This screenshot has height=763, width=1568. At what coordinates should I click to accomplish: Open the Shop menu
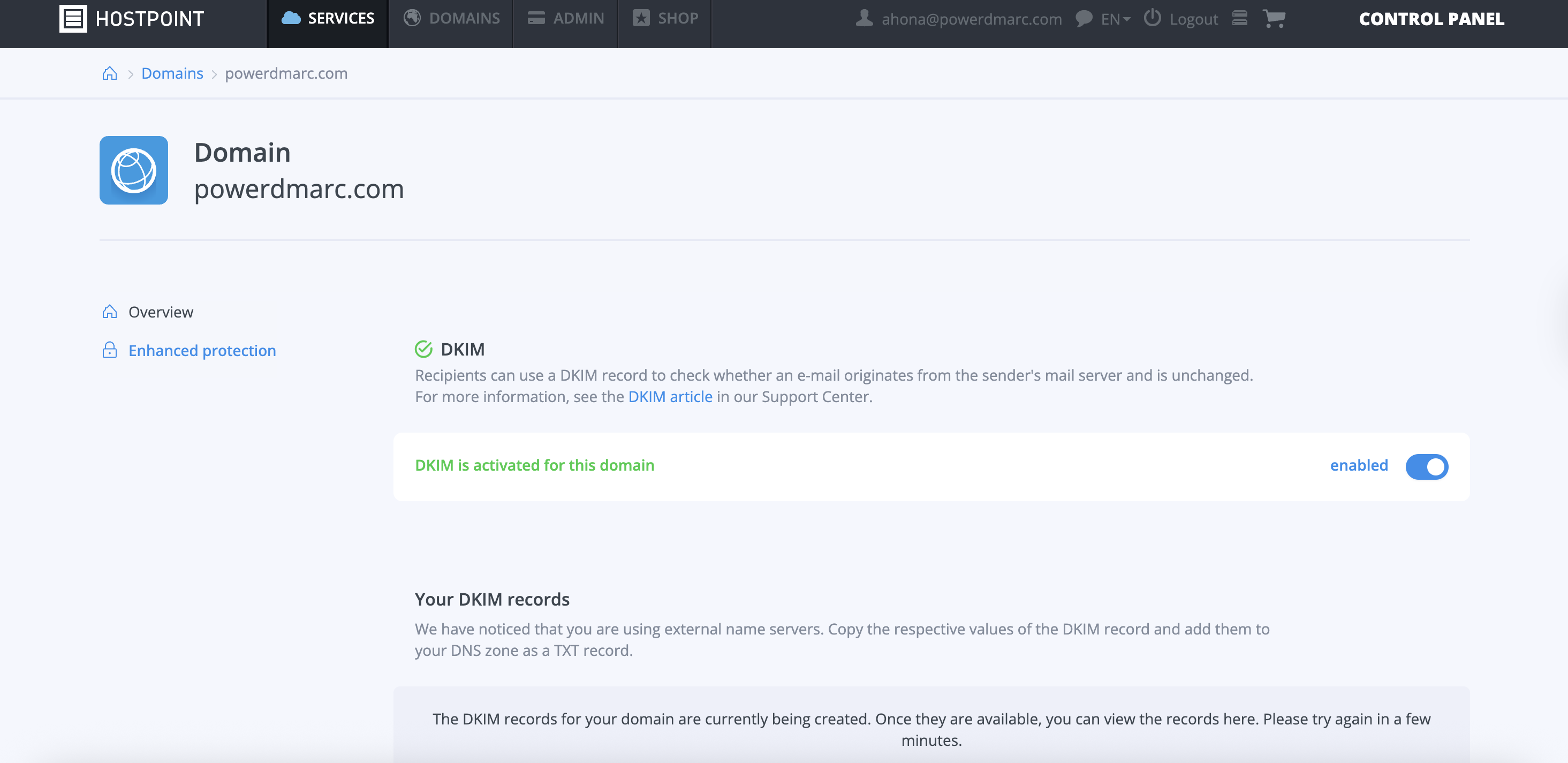[665, 18]
